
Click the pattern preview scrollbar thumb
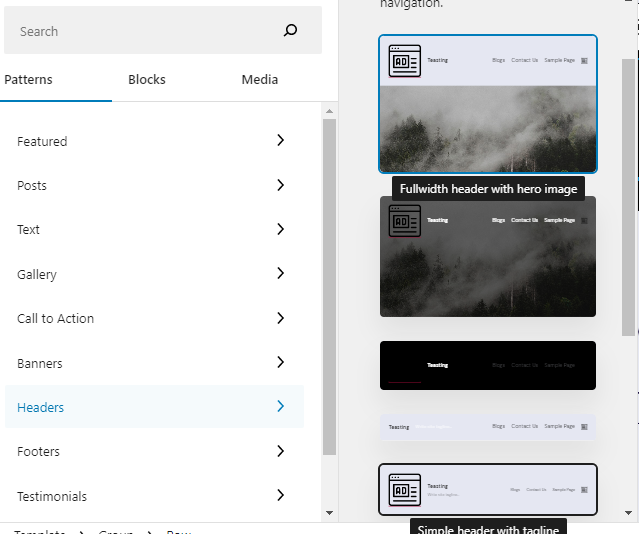tap(628, 197)
